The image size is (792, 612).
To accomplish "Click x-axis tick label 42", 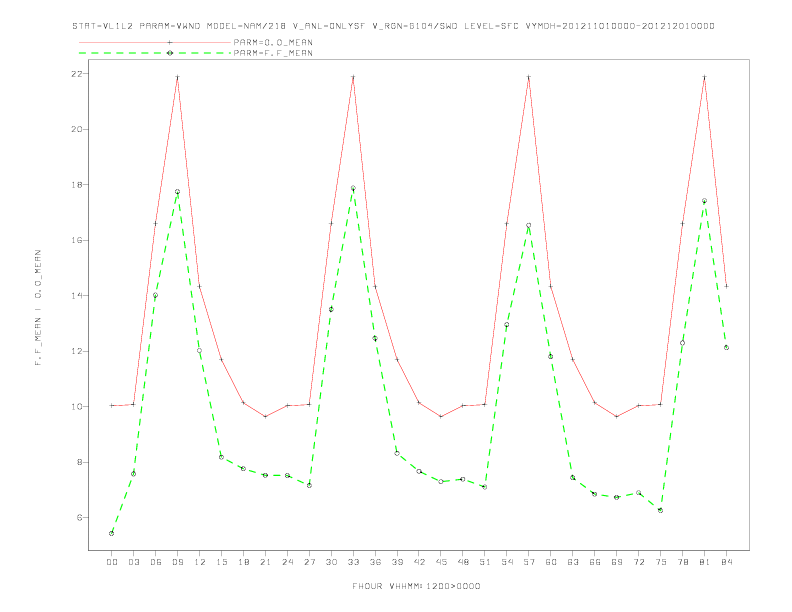I will click(419, 562).
